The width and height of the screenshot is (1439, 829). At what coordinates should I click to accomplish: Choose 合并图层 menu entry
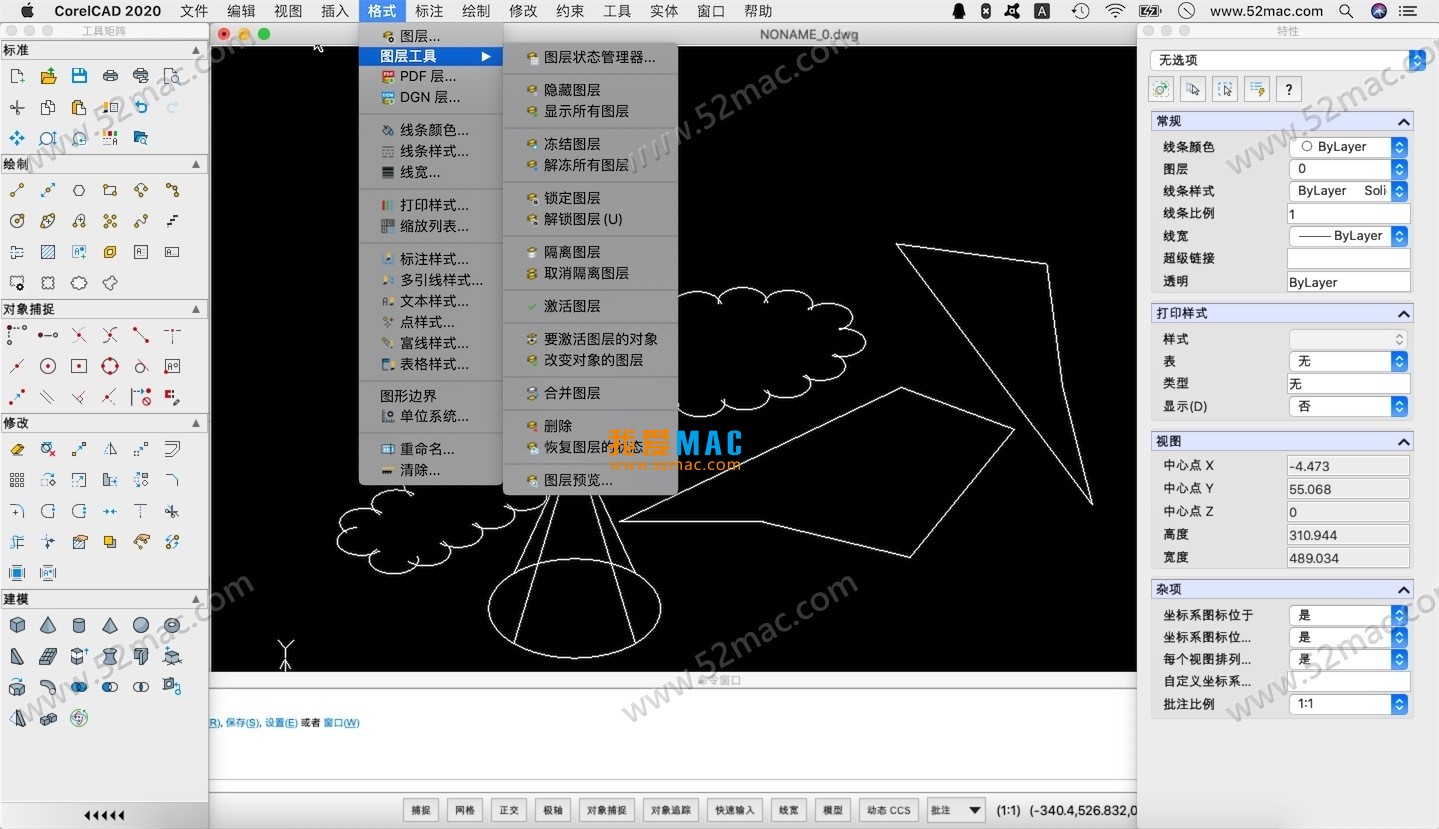pyautogui.click(x=591, y=393)
